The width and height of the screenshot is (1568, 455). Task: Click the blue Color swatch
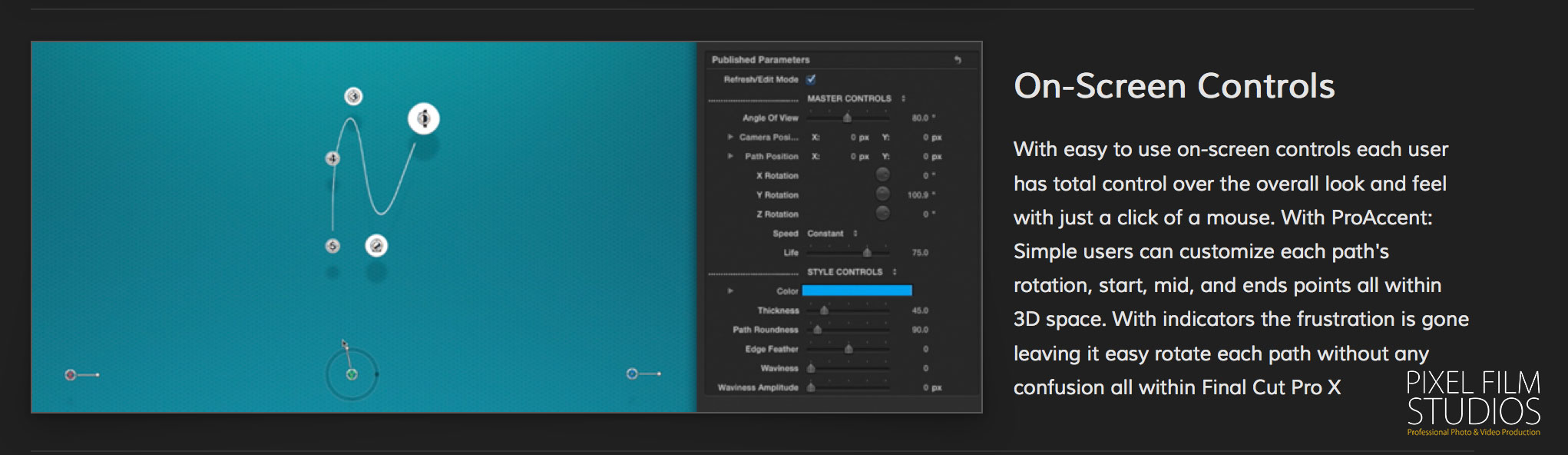point(857,291)
